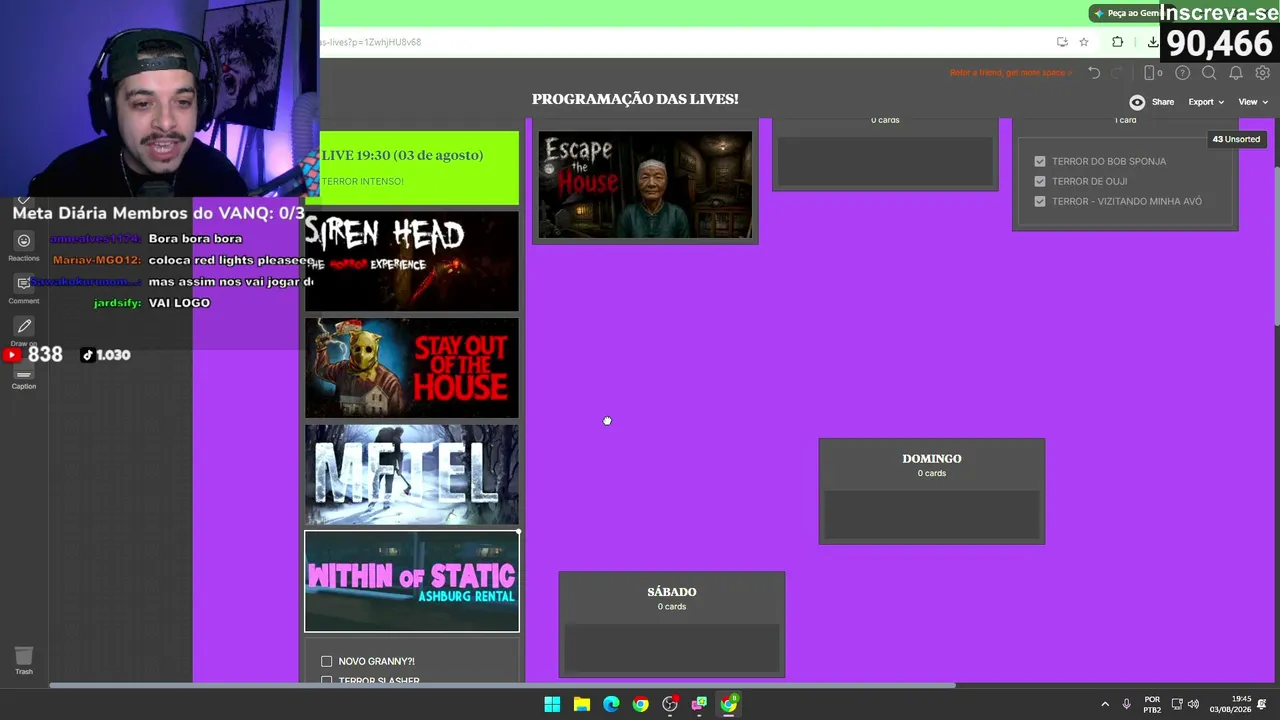
Task: Select the Within of Static image card
Action: pos(412,581)
